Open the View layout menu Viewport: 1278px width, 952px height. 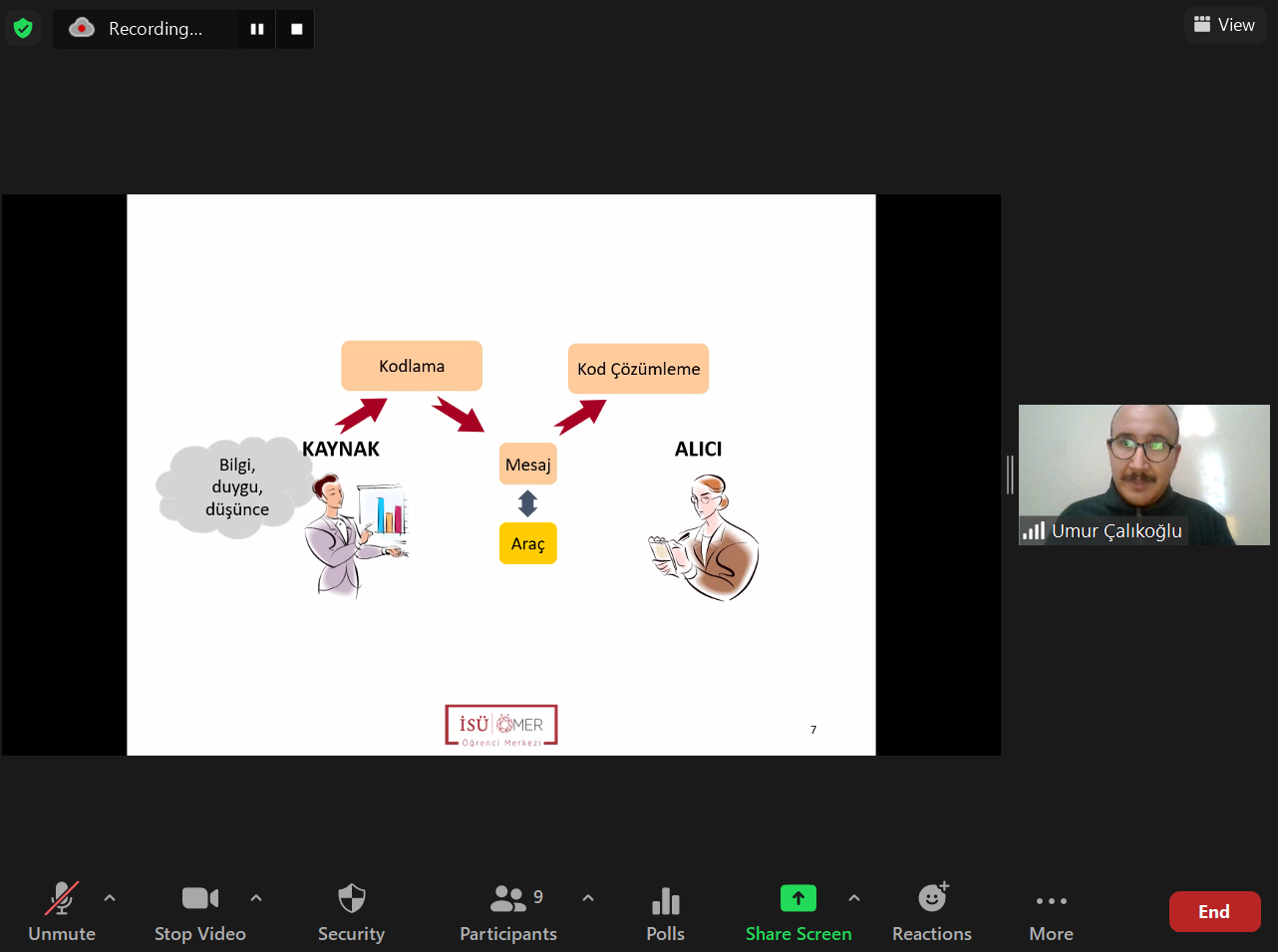[x=1224, y=25]
